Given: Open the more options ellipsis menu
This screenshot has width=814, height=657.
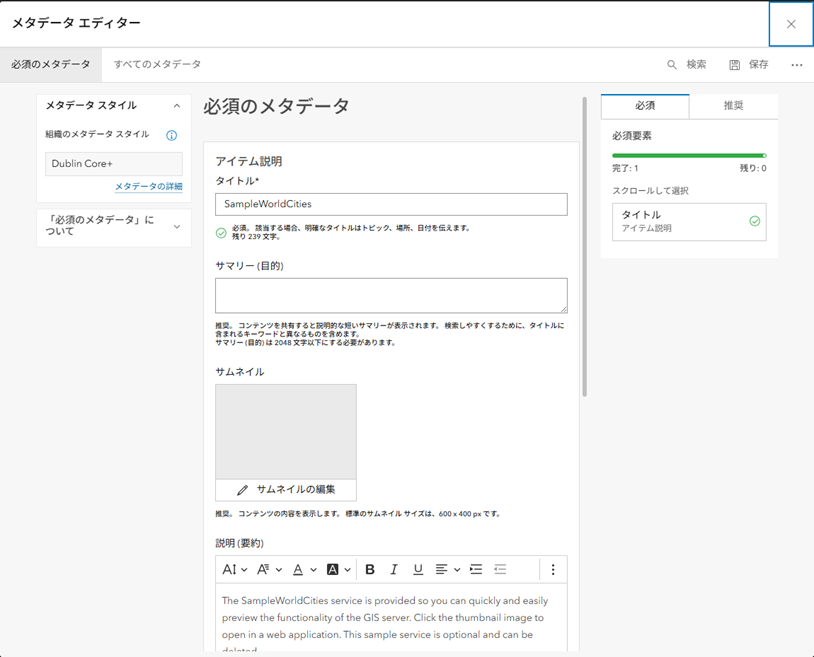Looking at the screenshot, I should click(x=797, y=65).
